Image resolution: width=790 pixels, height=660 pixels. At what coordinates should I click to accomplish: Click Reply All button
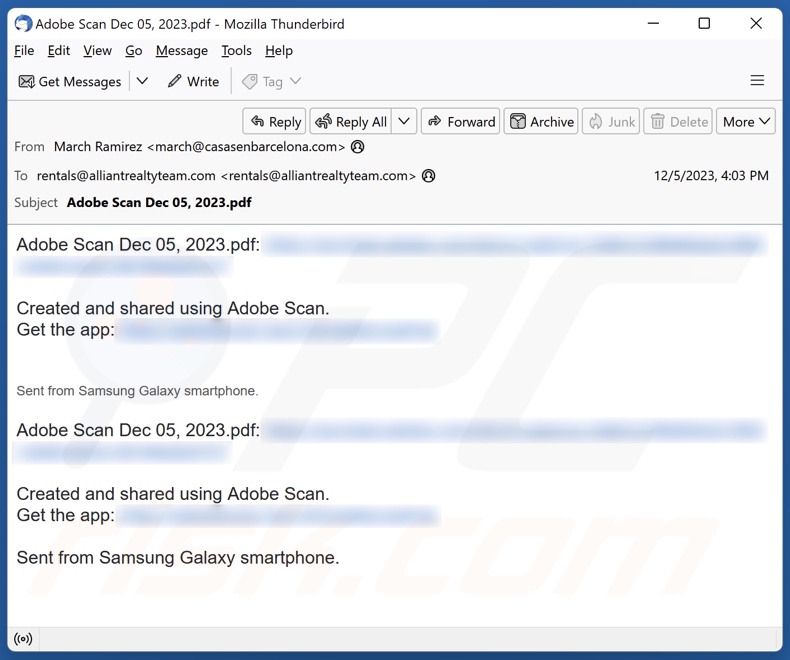click(x=351, y=121)
